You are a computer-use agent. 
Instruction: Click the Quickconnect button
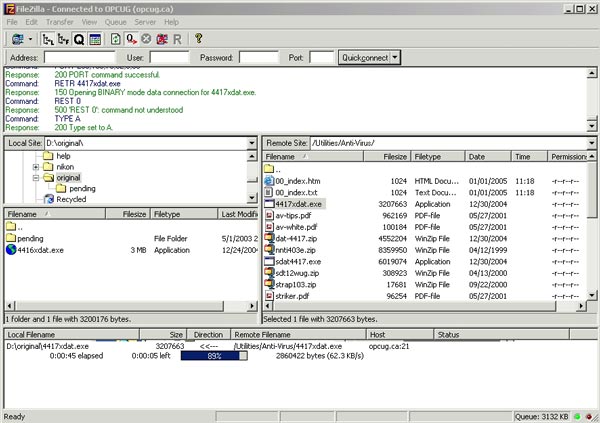tap(364, 58)
